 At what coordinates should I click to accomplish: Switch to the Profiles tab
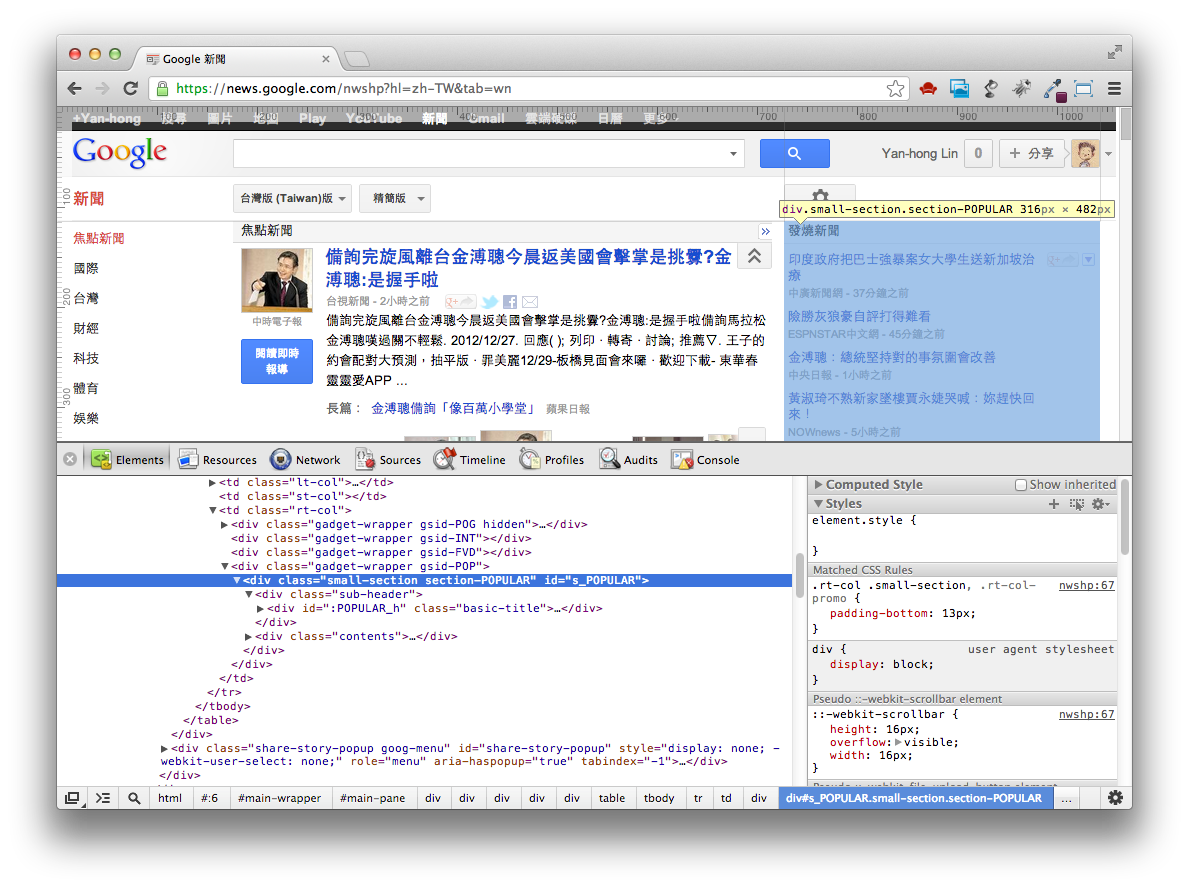coord(552,460)
